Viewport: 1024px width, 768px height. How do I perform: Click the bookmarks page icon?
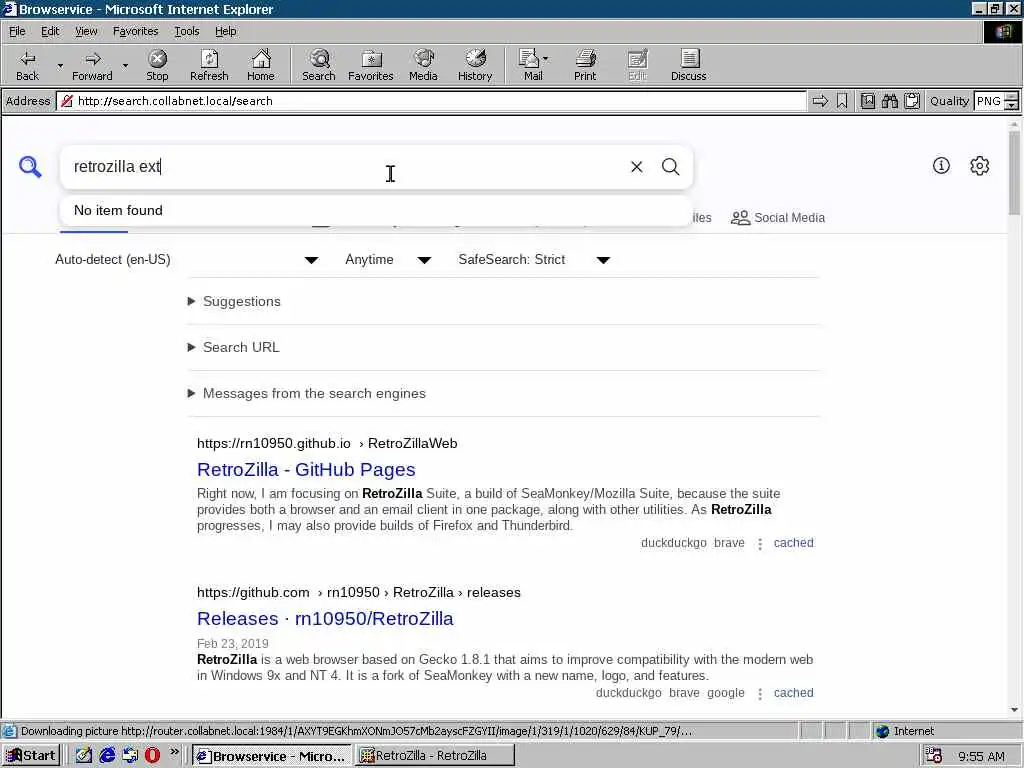(x=868, y=101)
